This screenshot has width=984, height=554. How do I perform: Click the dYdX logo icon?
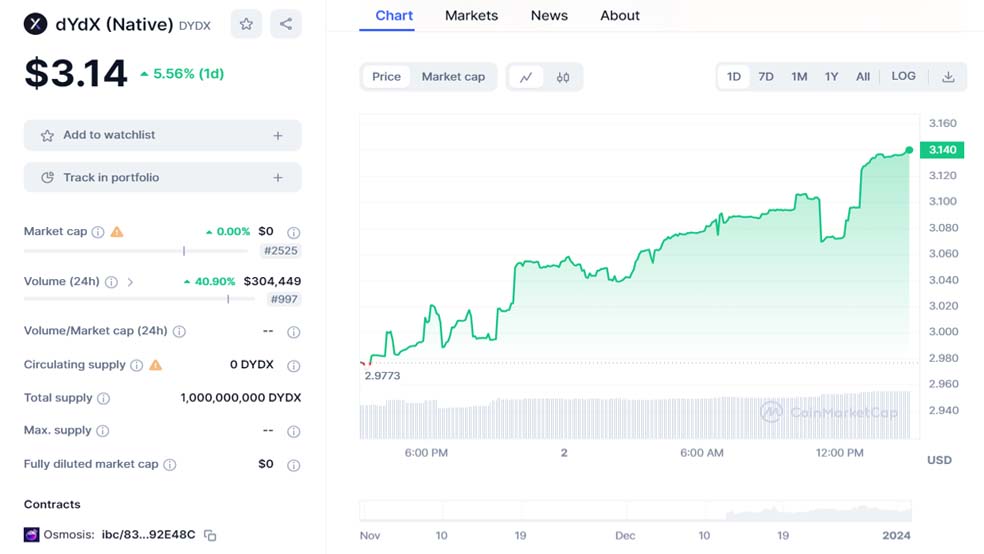point(36,24)
